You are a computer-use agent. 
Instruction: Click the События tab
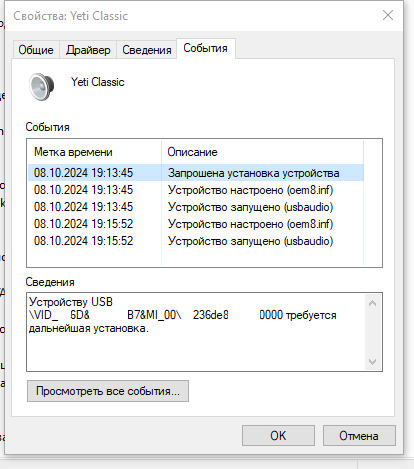click(x=206, y=48)
